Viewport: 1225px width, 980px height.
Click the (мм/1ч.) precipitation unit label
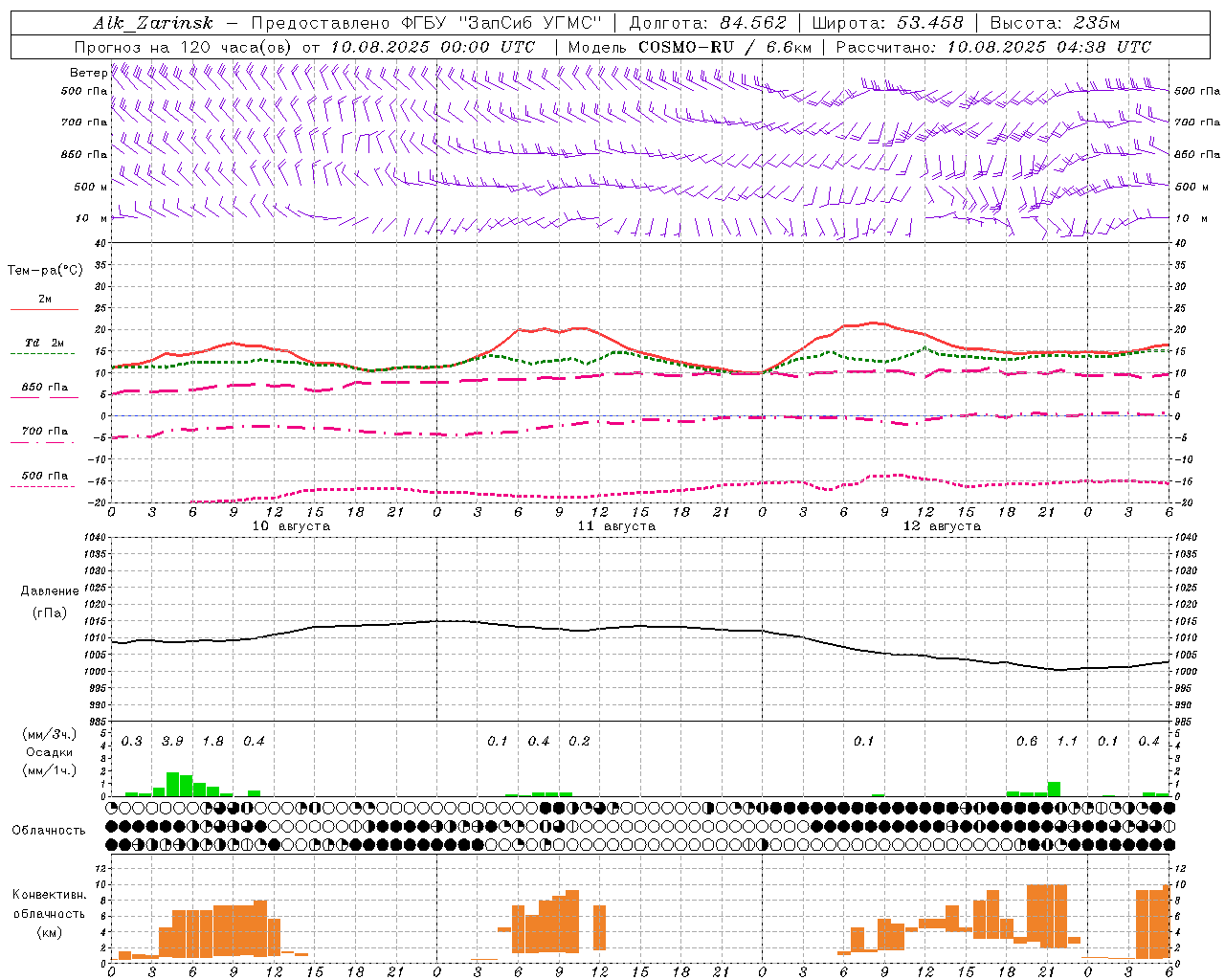49,770
